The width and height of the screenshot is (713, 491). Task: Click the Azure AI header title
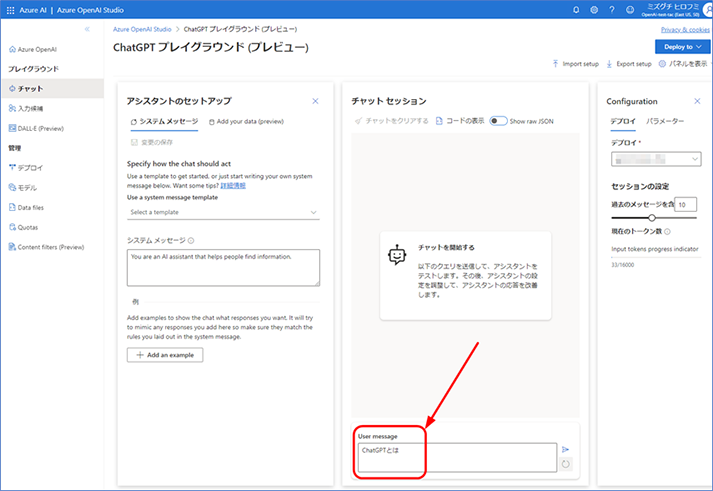tap(33, 10)
